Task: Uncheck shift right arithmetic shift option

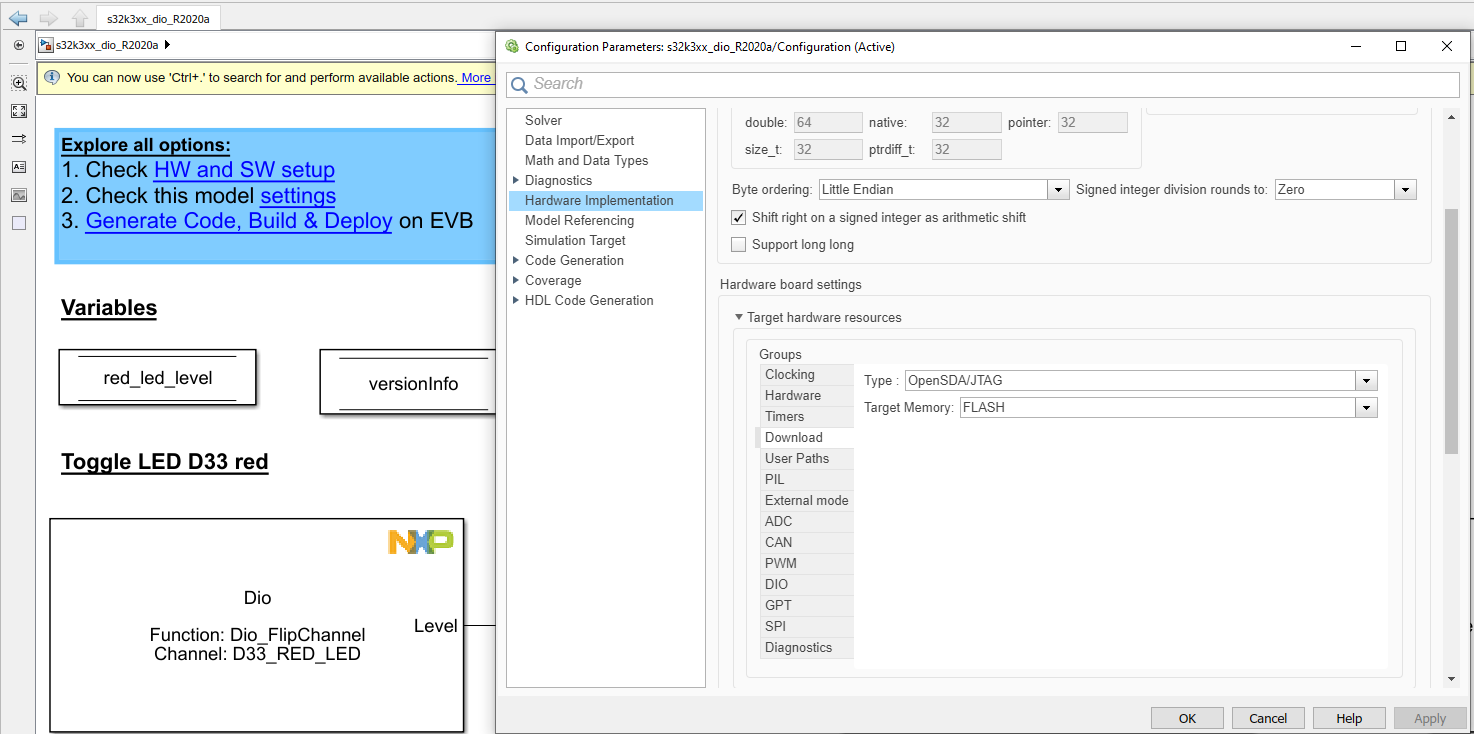Action: tap(738, 217)
